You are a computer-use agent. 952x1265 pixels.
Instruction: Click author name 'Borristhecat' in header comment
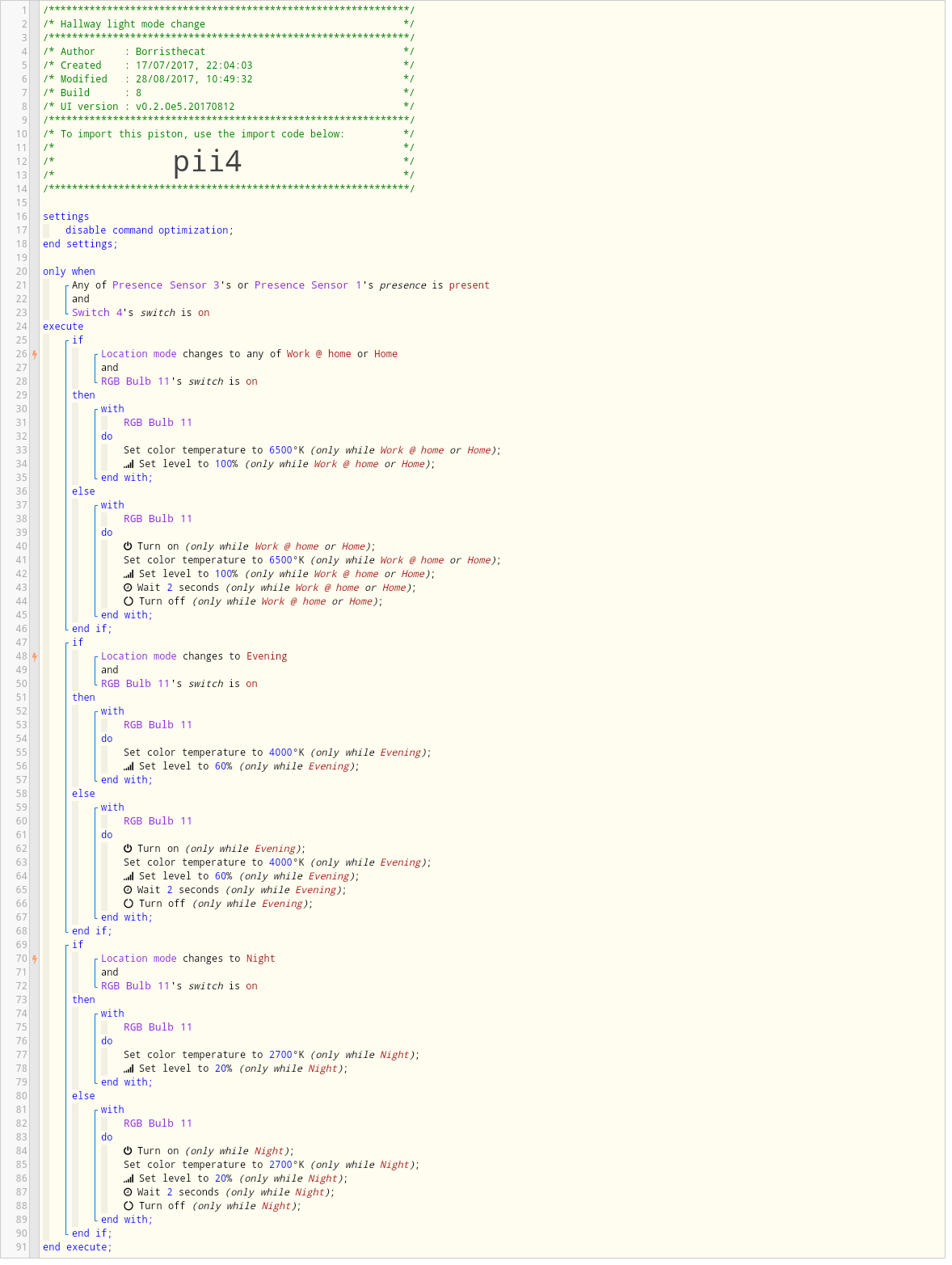pyautogui.click(x=171, y=52)
